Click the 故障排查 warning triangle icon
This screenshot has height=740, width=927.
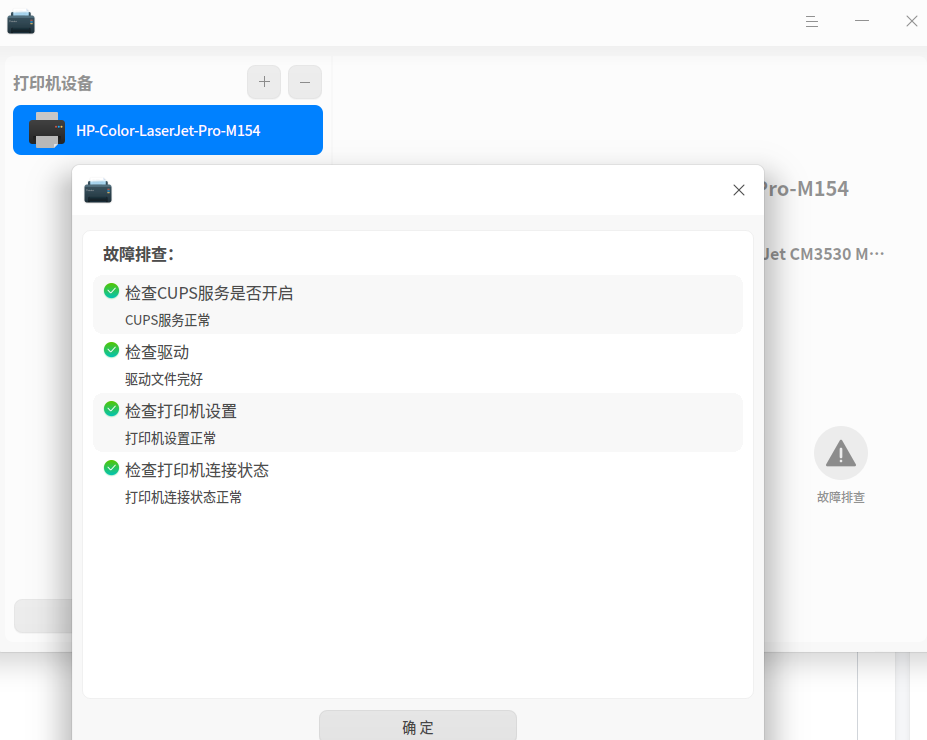[x=841, y=453]
